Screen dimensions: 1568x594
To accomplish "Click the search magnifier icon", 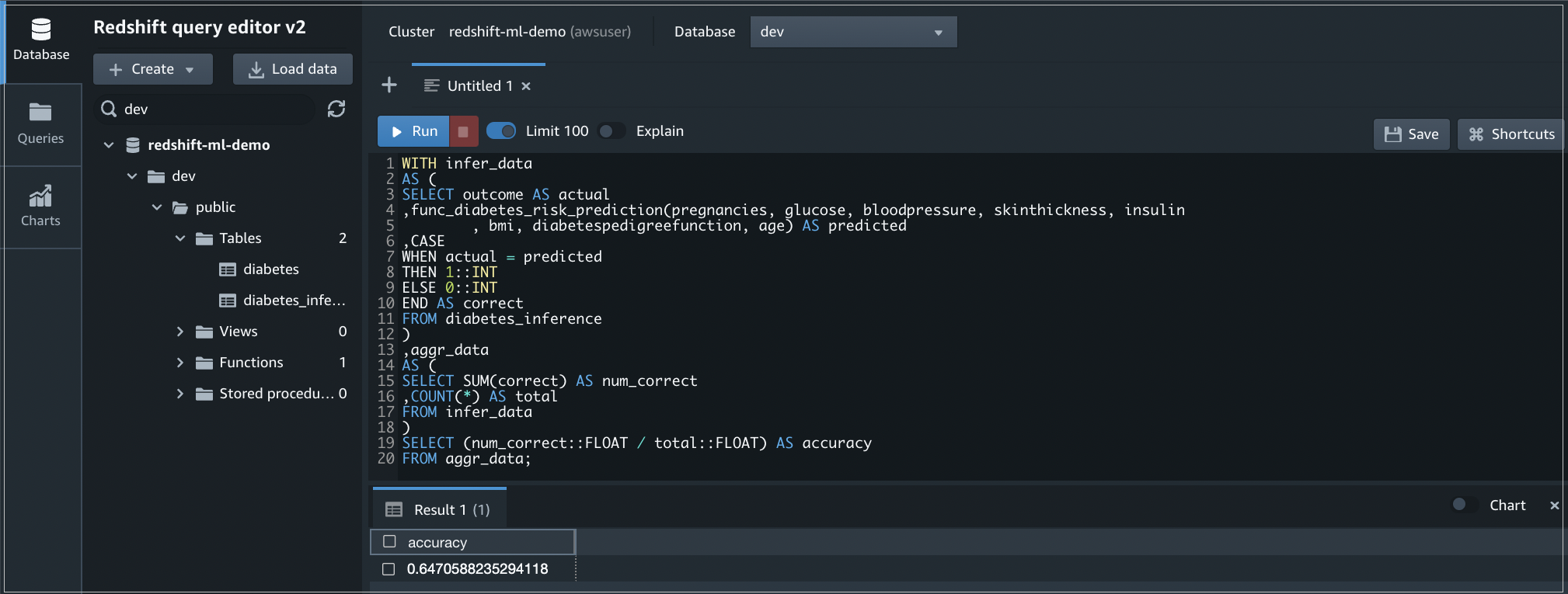I will 109,109.
